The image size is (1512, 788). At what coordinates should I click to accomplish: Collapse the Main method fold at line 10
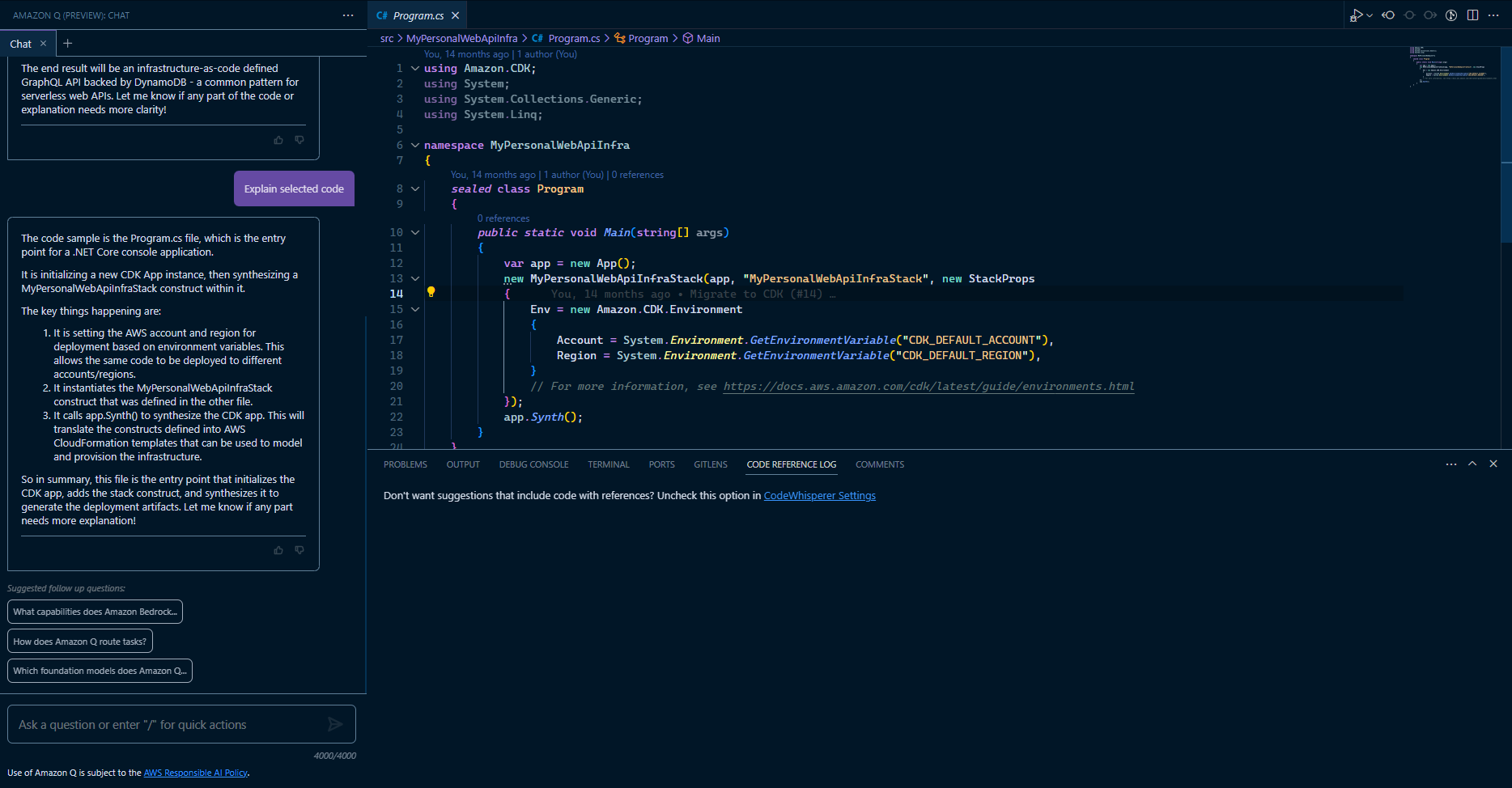(415, 233)
